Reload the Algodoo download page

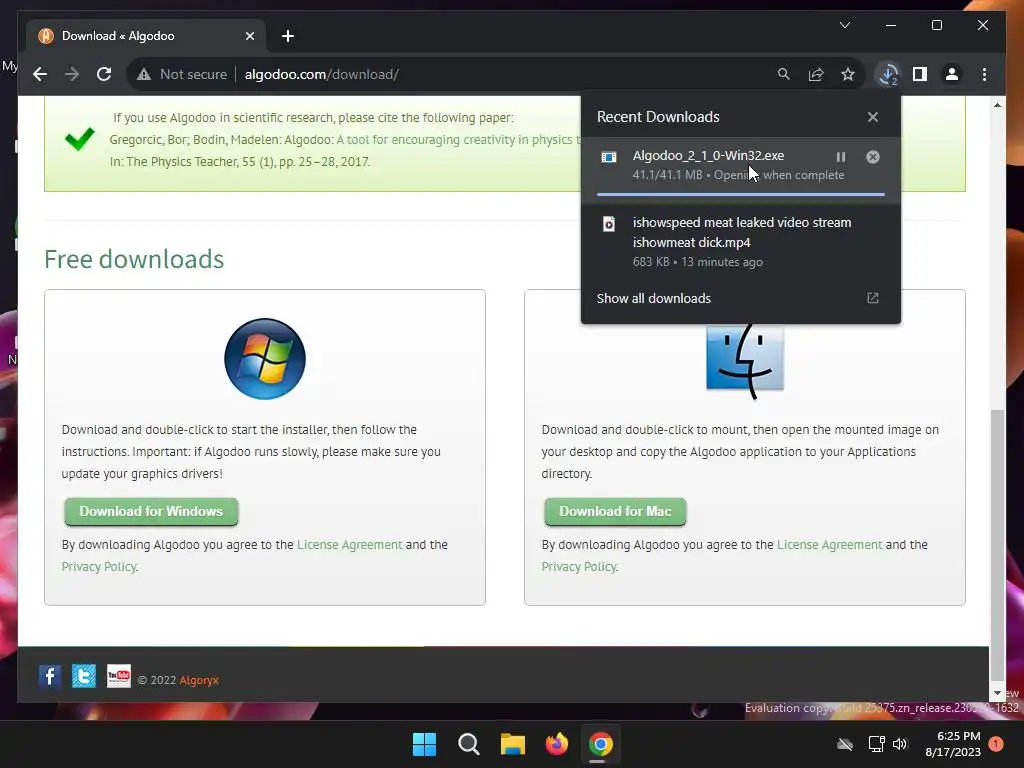tap(104, 74)
